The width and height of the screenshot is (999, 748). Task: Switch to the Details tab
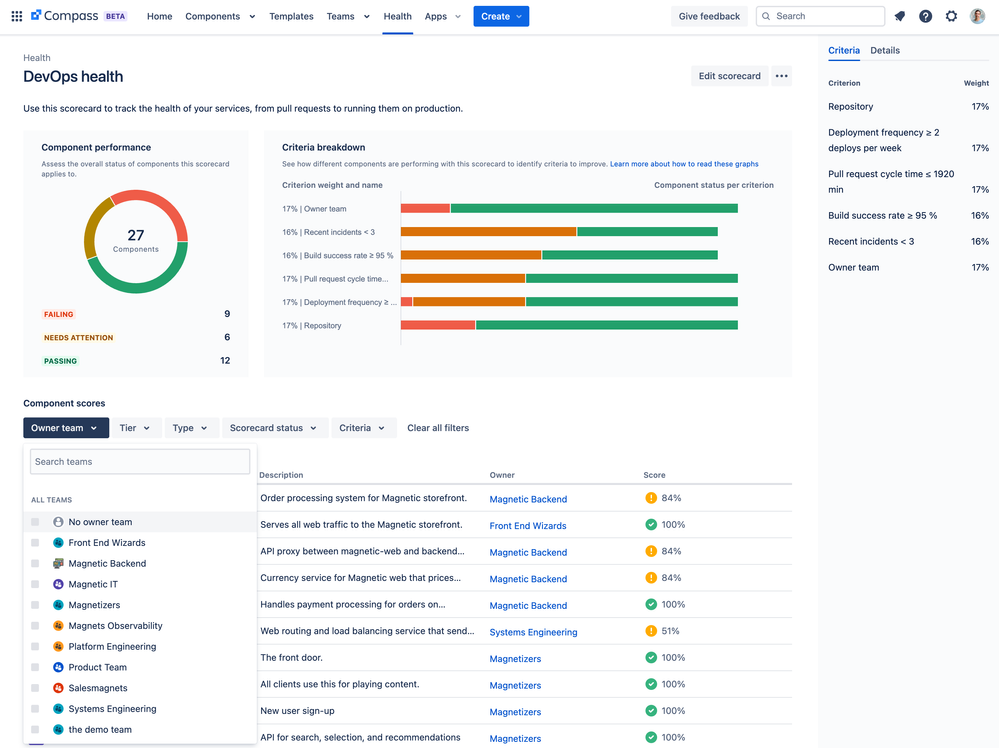tap(884, 50)
